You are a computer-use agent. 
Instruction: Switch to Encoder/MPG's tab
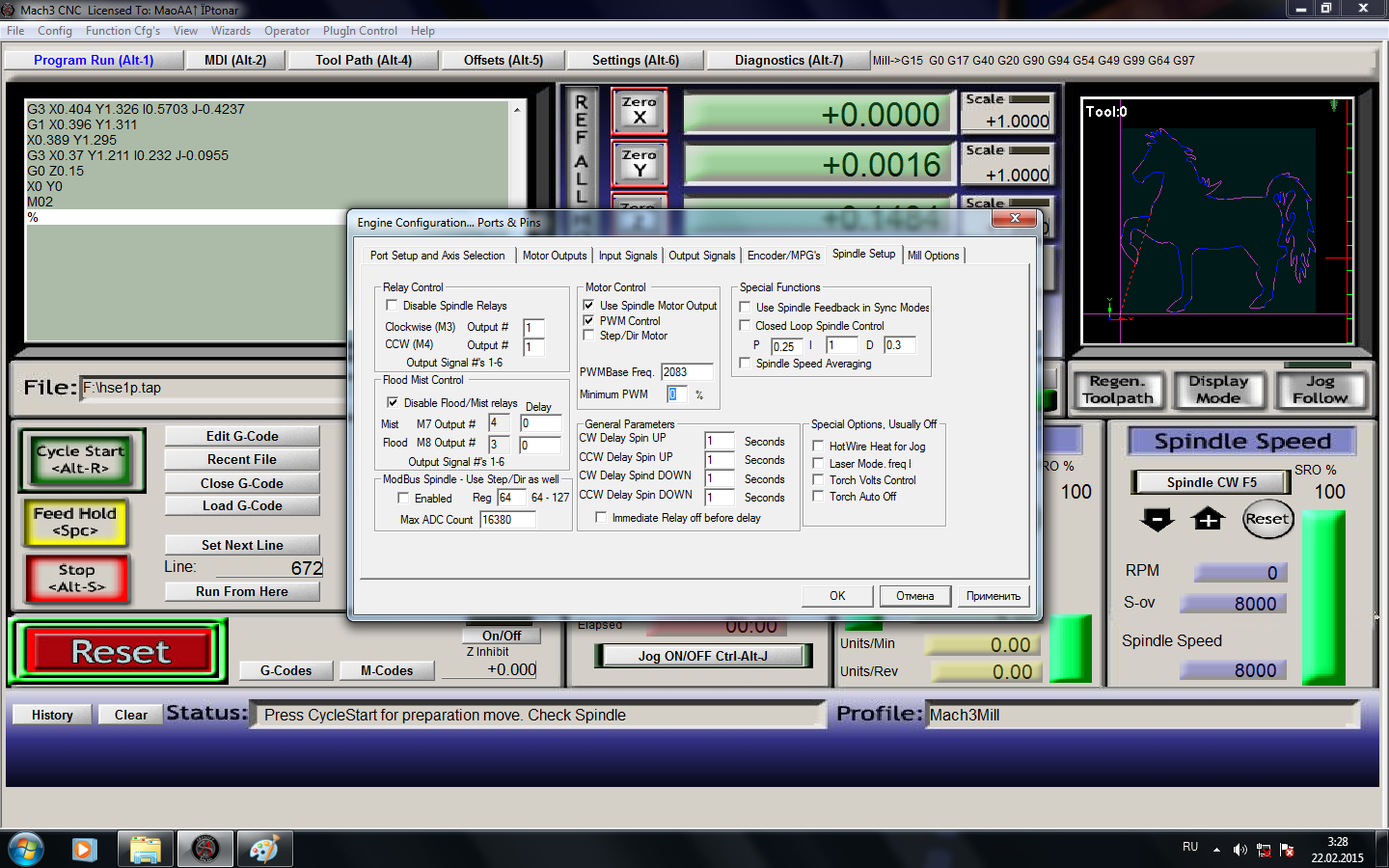(783, 256)
